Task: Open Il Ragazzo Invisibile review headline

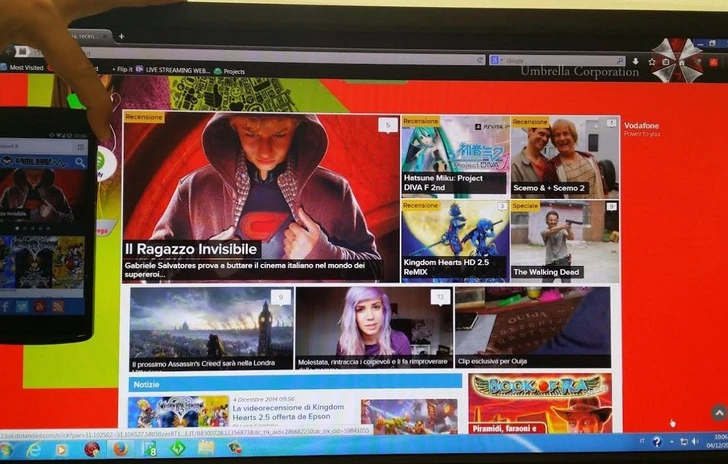Action: click(x=192, y=249)
